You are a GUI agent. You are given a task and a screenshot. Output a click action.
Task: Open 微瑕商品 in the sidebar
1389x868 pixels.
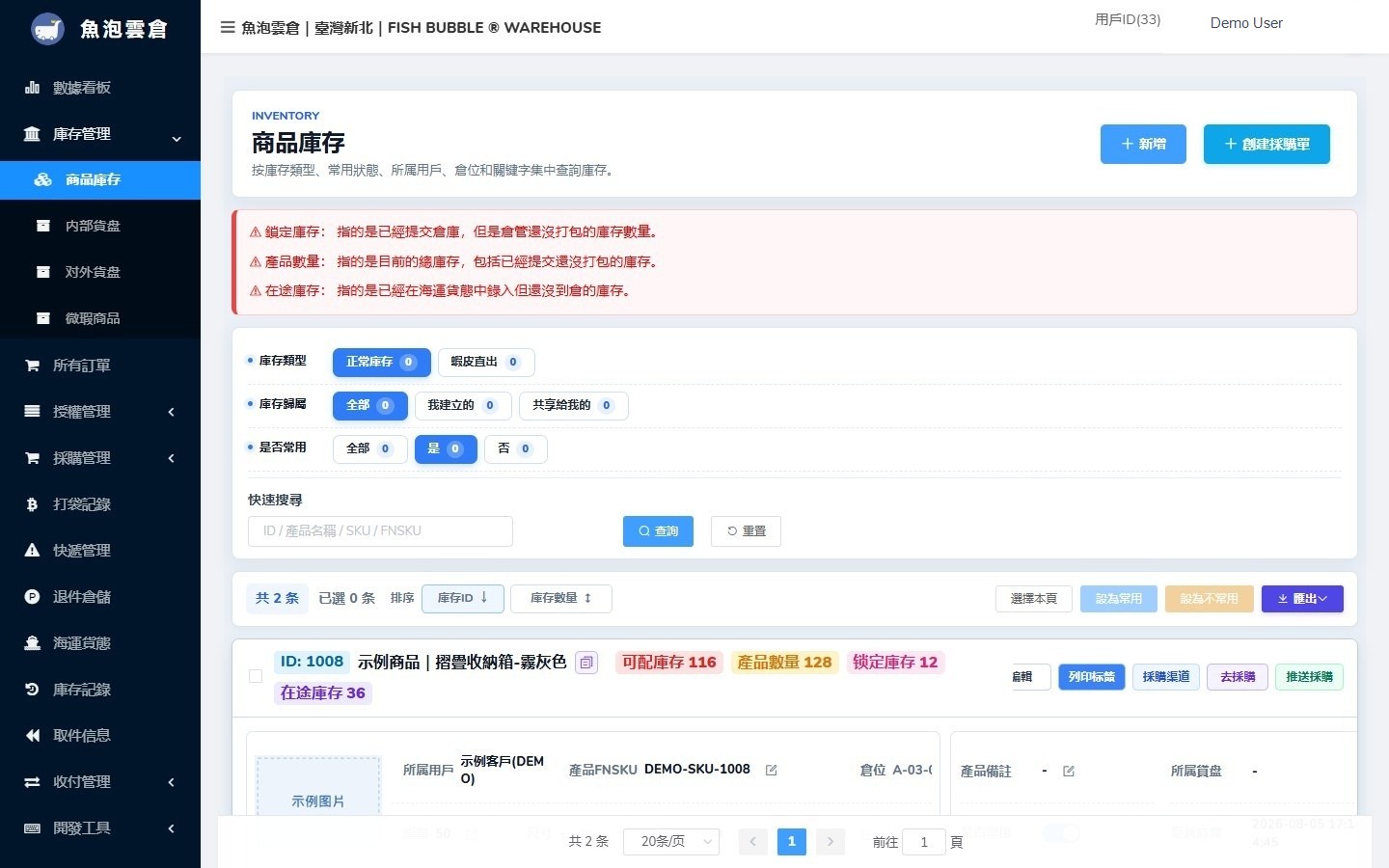[100, 318]
